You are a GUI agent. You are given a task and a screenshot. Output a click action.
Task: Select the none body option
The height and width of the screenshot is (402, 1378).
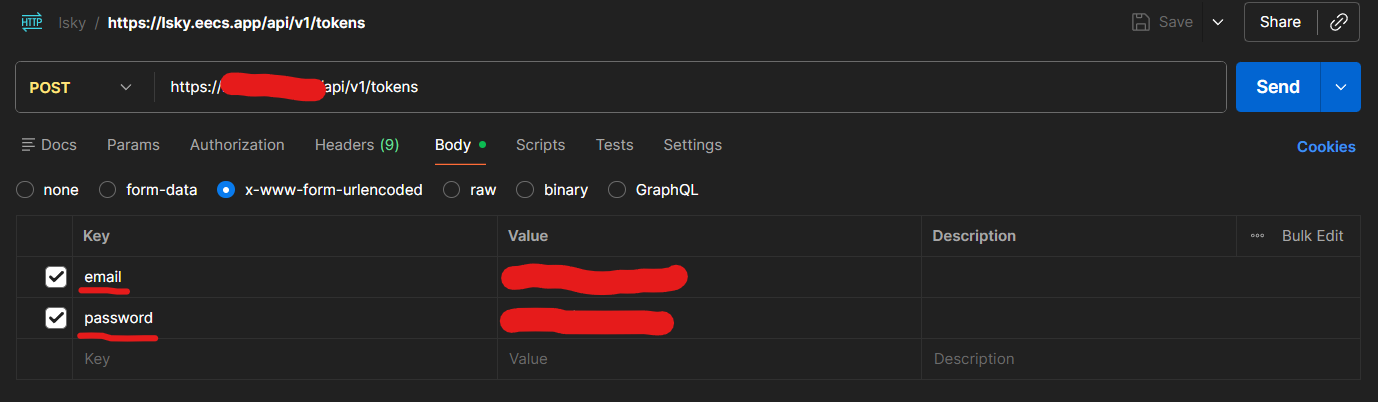pos(26,189)
